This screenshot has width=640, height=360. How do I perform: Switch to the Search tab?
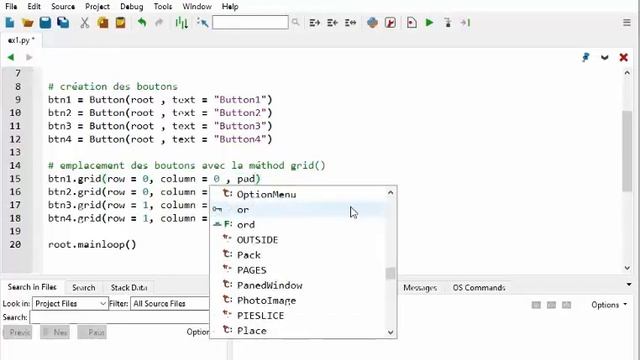pos(84,287)
